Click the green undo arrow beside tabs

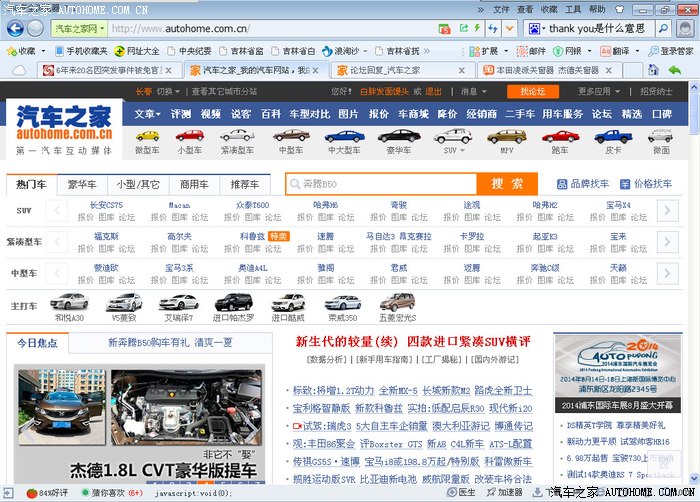point(675,70)
